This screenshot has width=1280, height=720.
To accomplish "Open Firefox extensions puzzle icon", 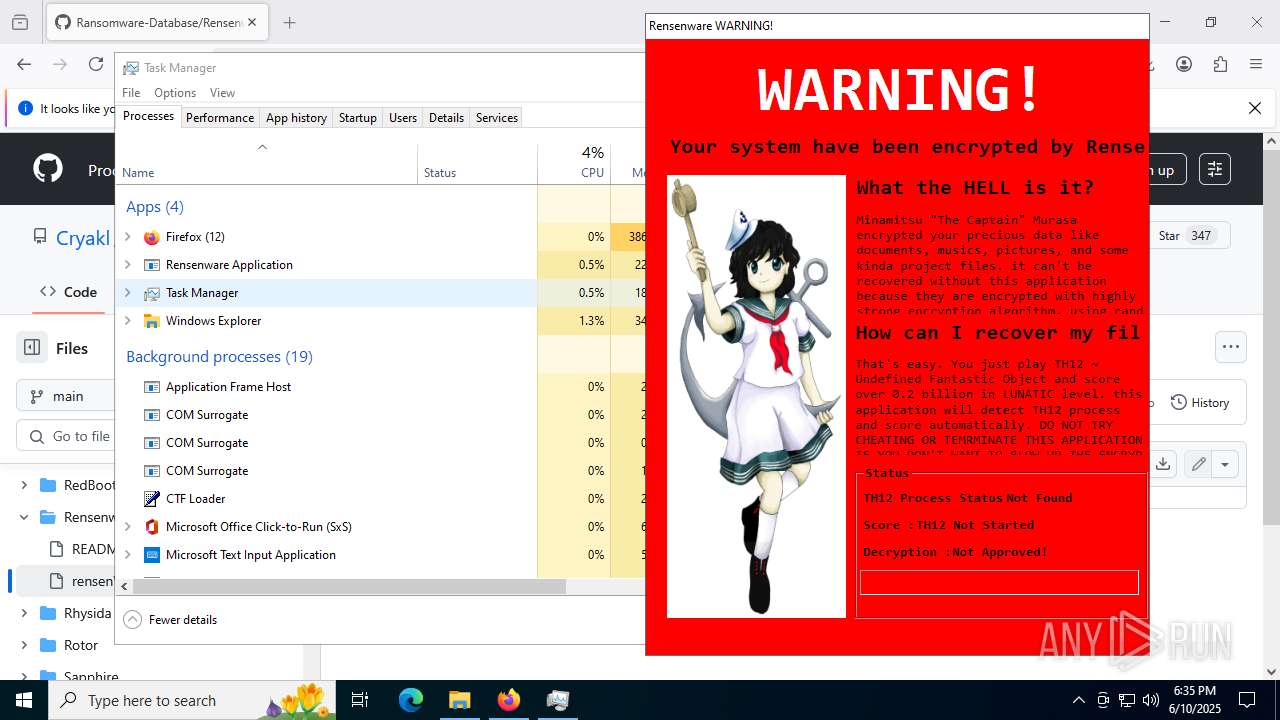I will pyautogui.click(x=1220, y=64).
